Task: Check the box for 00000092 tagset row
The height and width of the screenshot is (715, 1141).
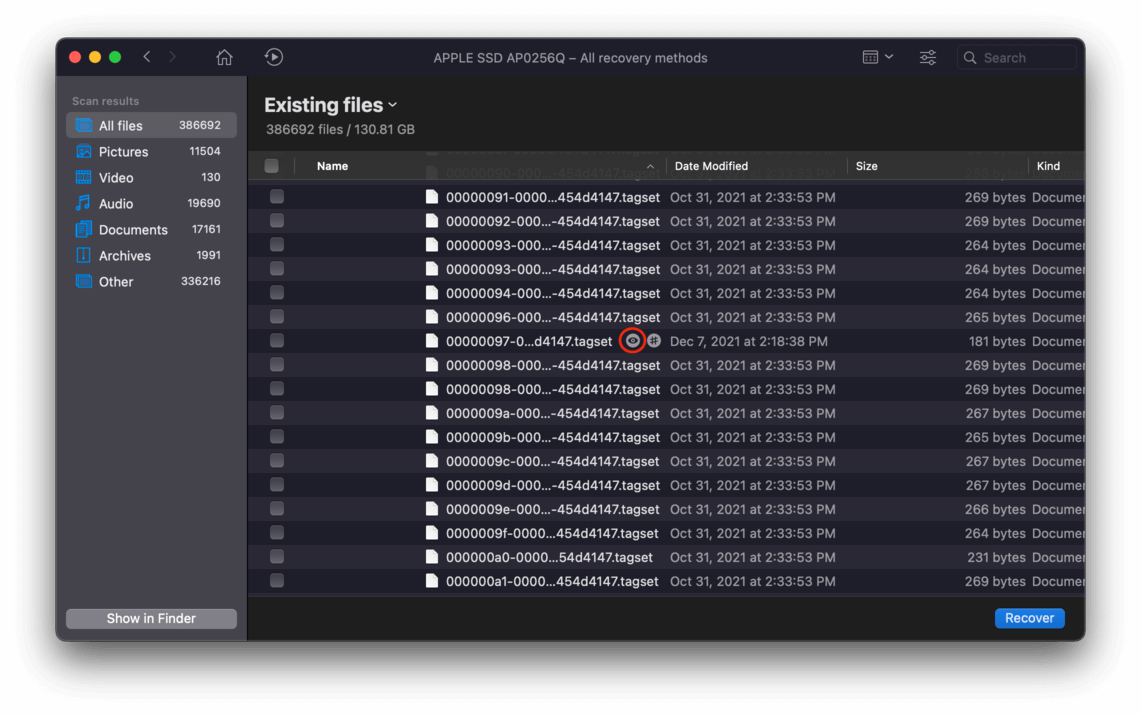Action: [277, 220]
